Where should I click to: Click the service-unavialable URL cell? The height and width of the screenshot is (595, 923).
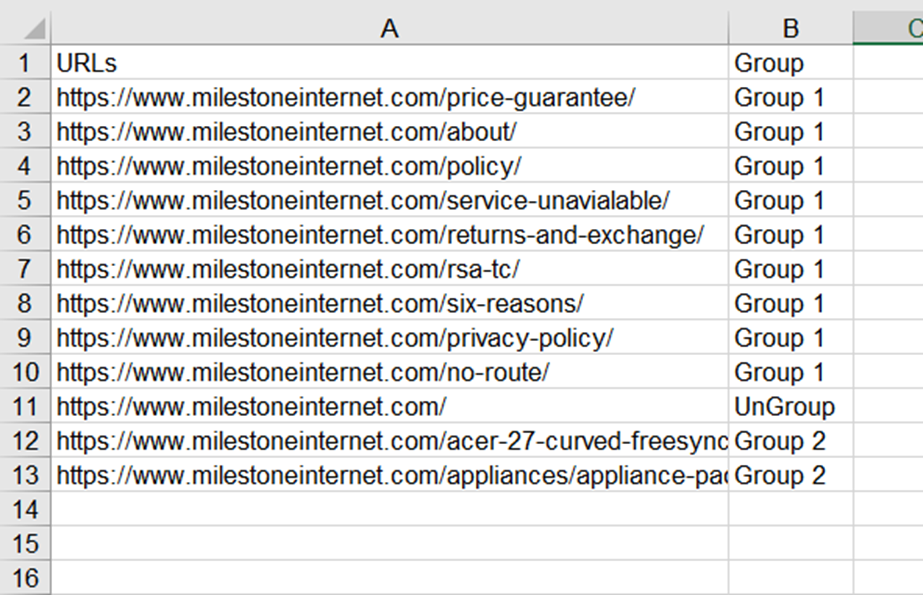click(390, 200)
